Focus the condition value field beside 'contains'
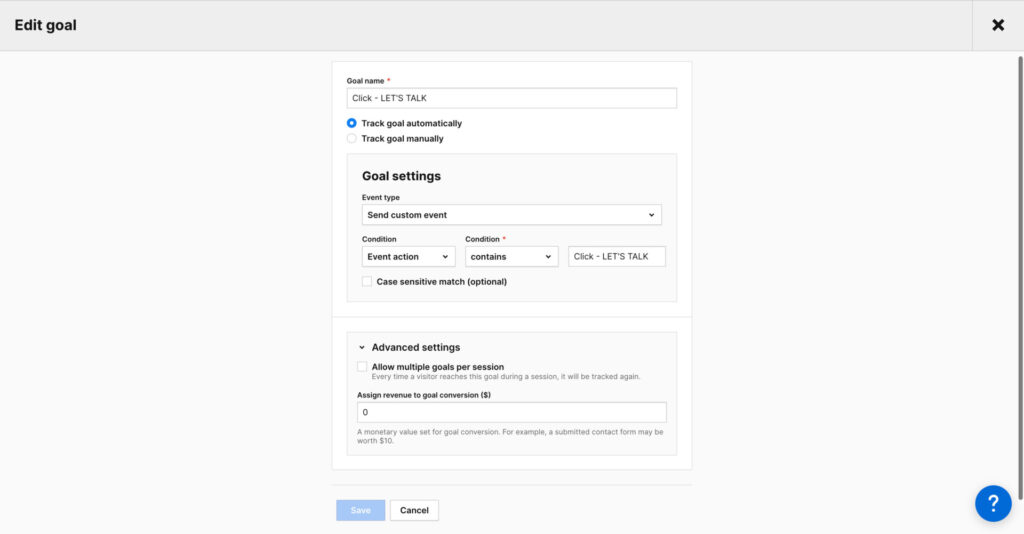Viewport: 1024px width, 534px height. coord(616,257)
